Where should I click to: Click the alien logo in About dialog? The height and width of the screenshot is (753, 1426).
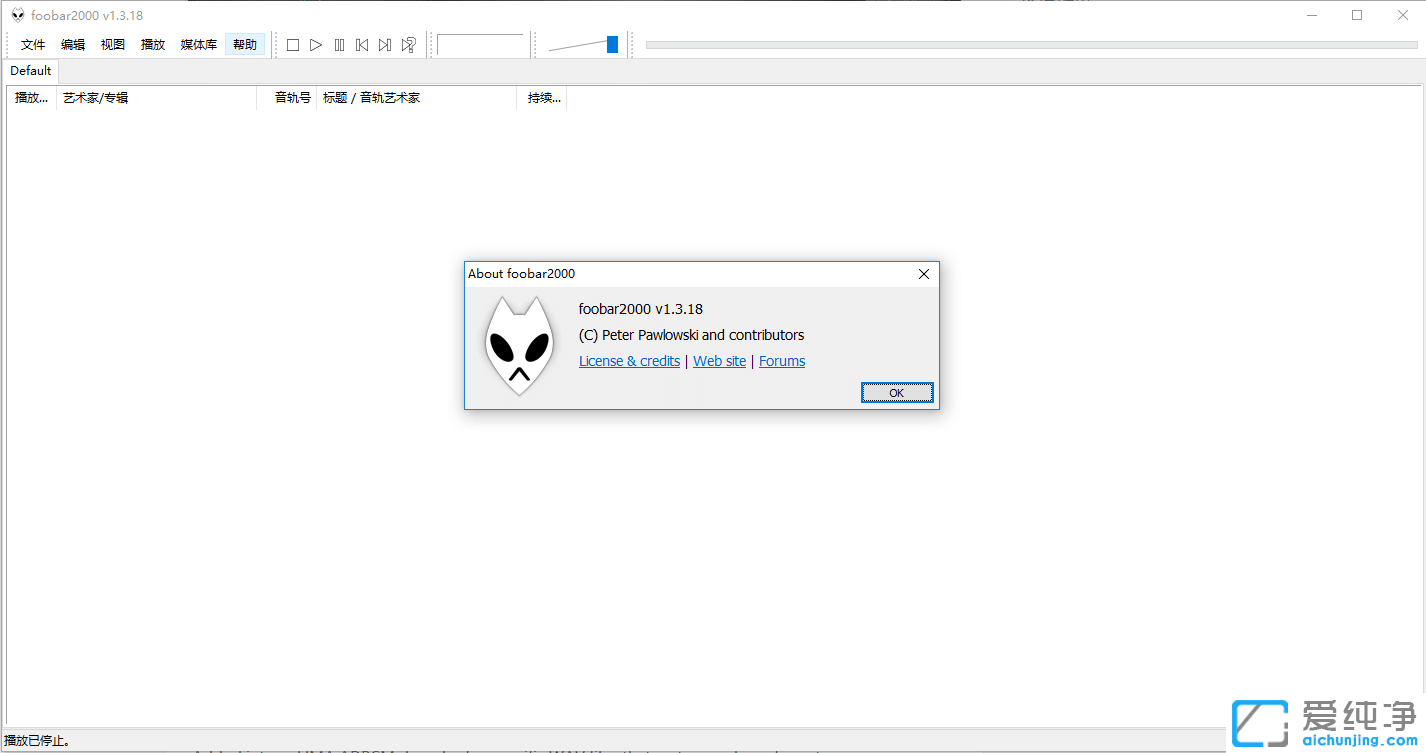[x=519, y=345]
